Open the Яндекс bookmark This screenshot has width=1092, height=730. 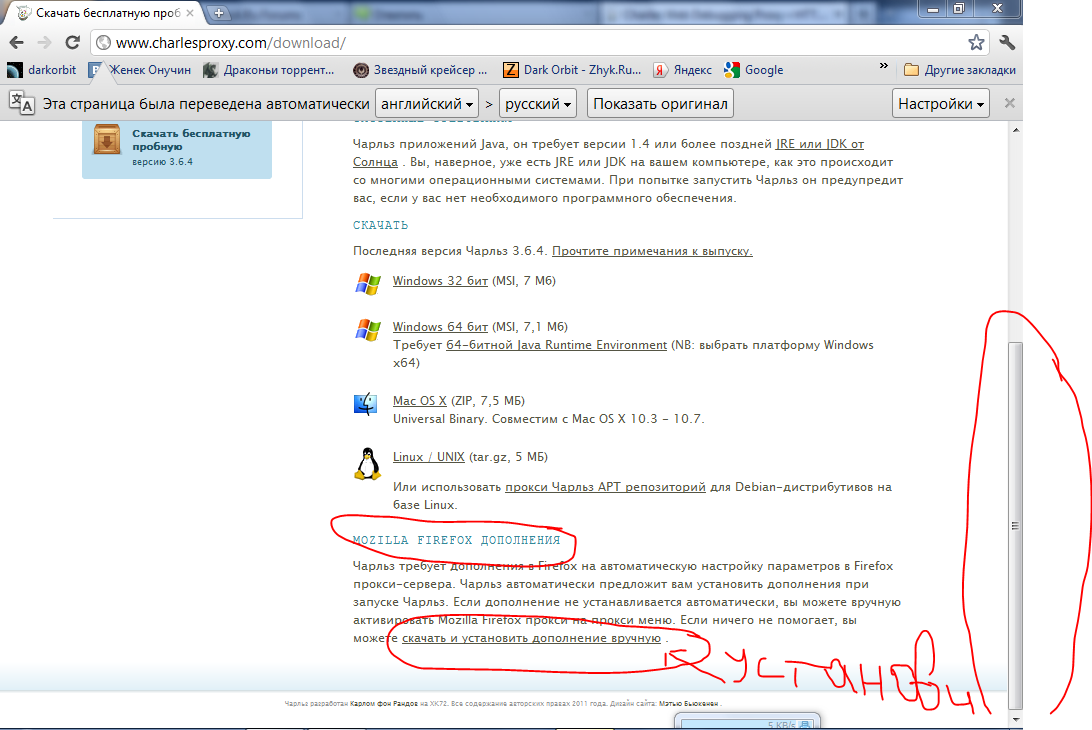click(x=682, y=70)
